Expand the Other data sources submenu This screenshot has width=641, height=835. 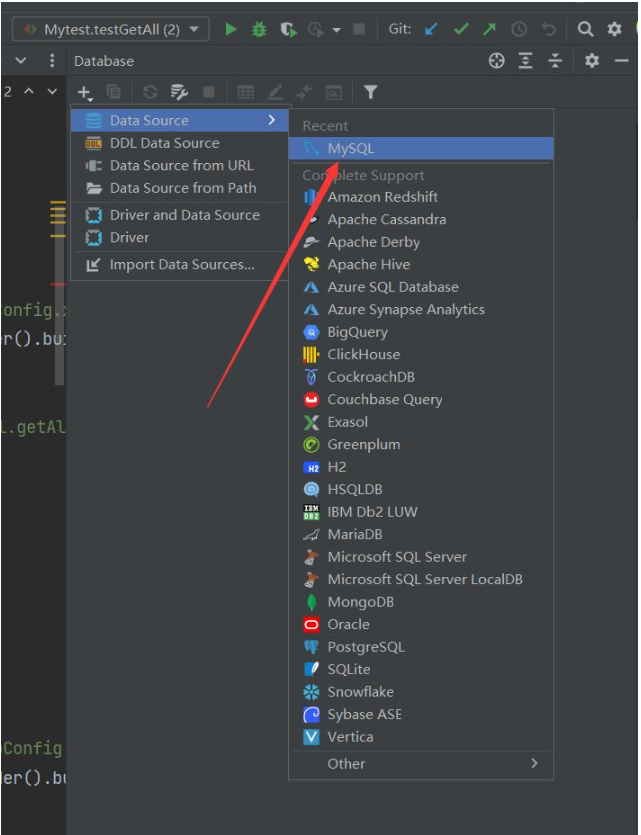(x=421, y=764)
